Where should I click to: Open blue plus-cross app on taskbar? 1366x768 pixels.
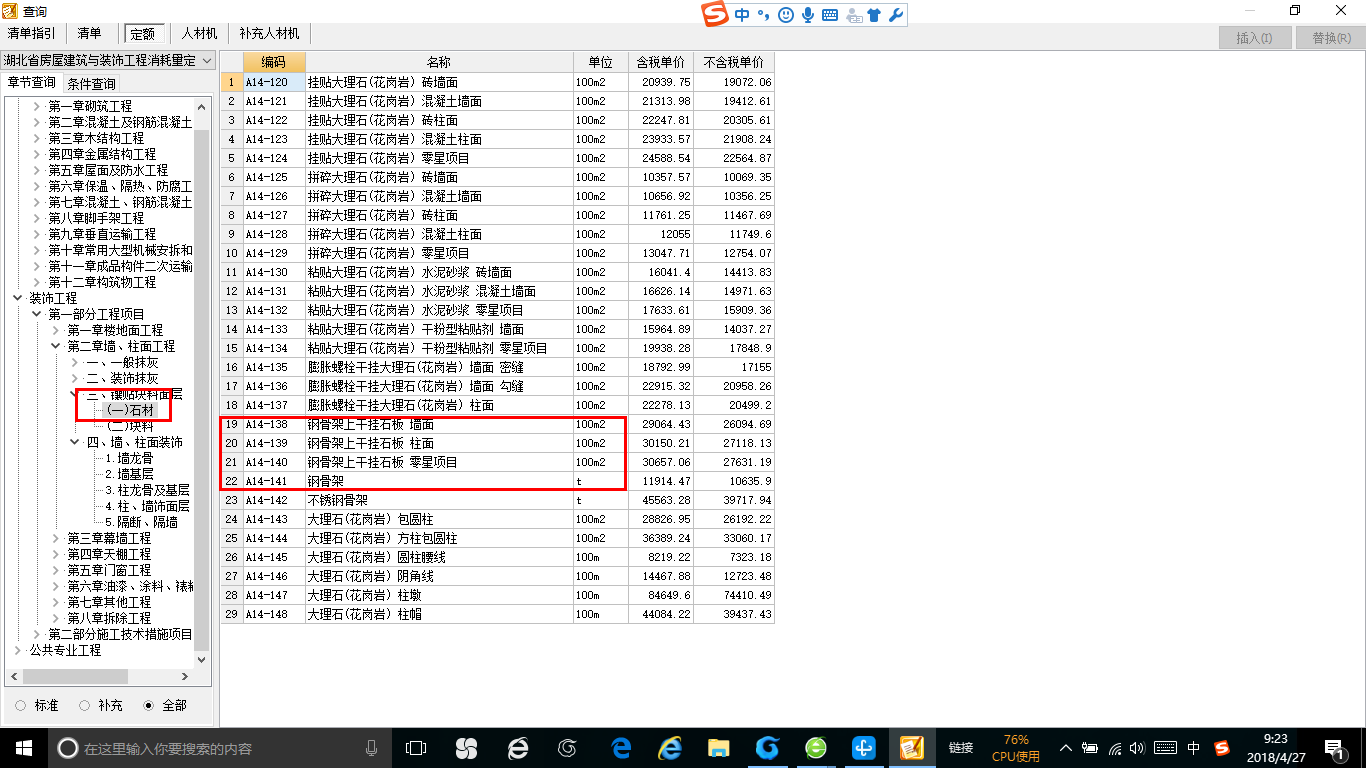pos(864,748)
